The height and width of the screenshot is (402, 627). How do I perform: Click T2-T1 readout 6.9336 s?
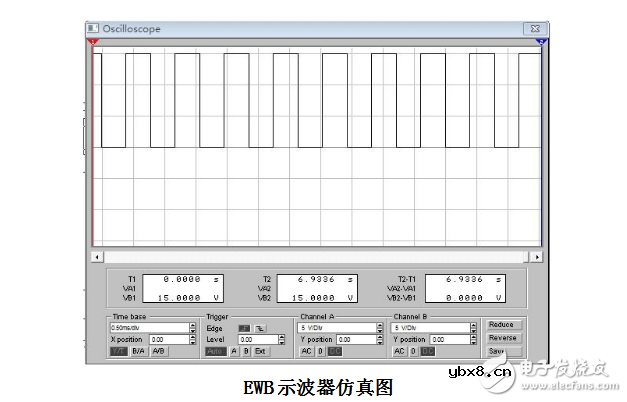tap(473, 279)
